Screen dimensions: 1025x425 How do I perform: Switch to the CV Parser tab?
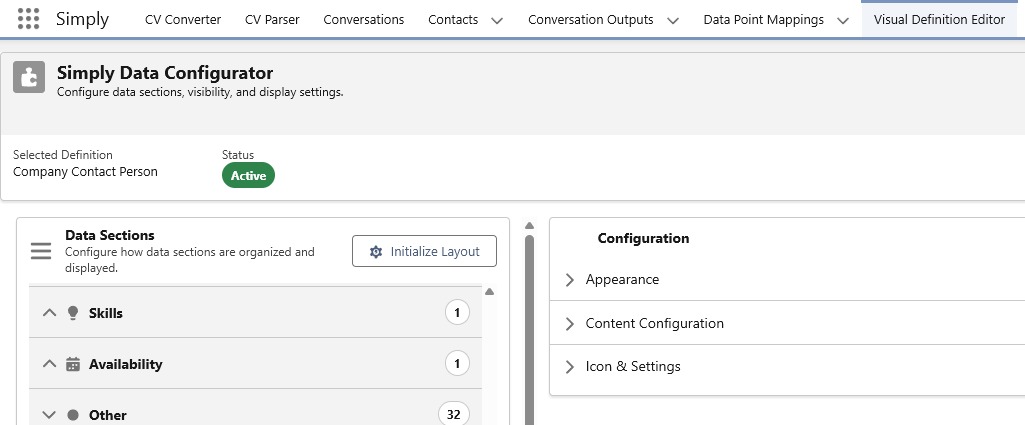pos(272,20)
